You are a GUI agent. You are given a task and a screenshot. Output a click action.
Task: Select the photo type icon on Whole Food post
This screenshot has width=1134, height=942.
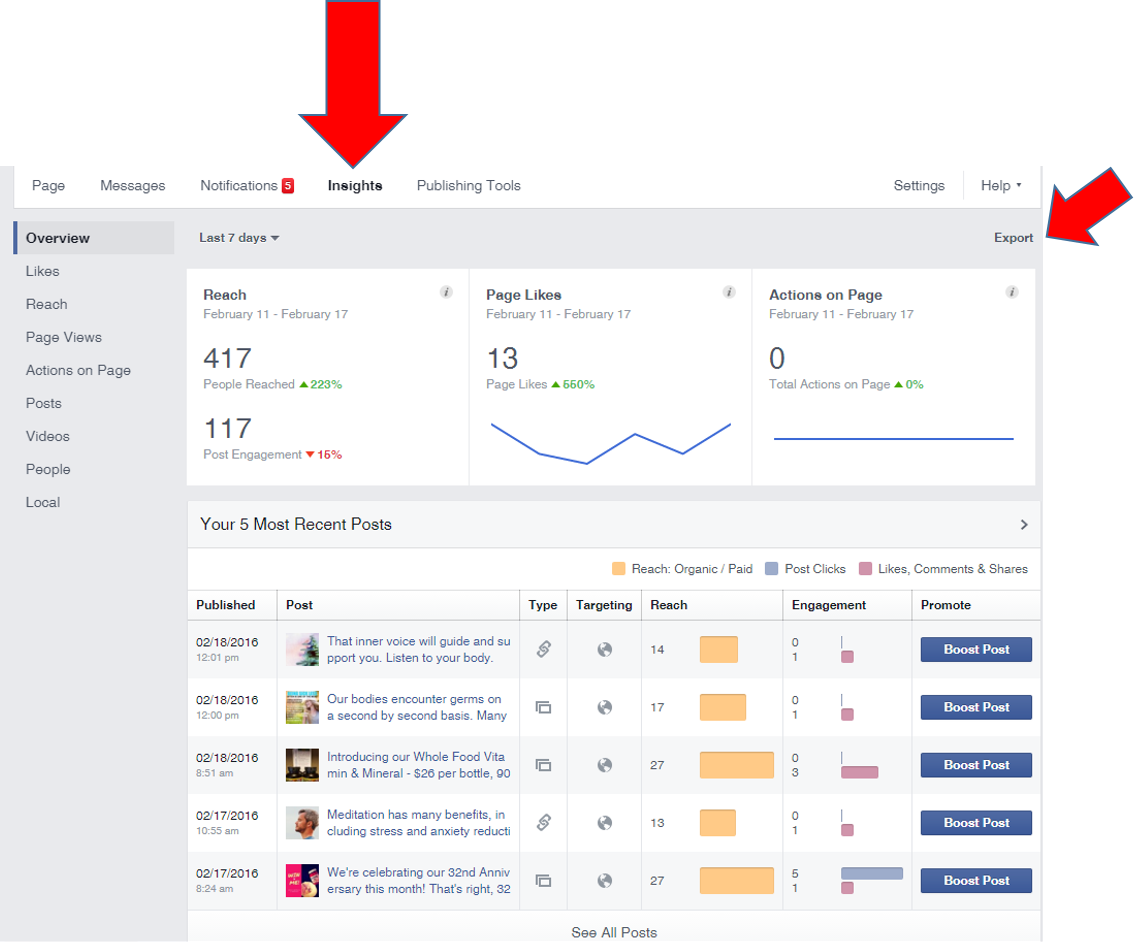coord(543,764)
